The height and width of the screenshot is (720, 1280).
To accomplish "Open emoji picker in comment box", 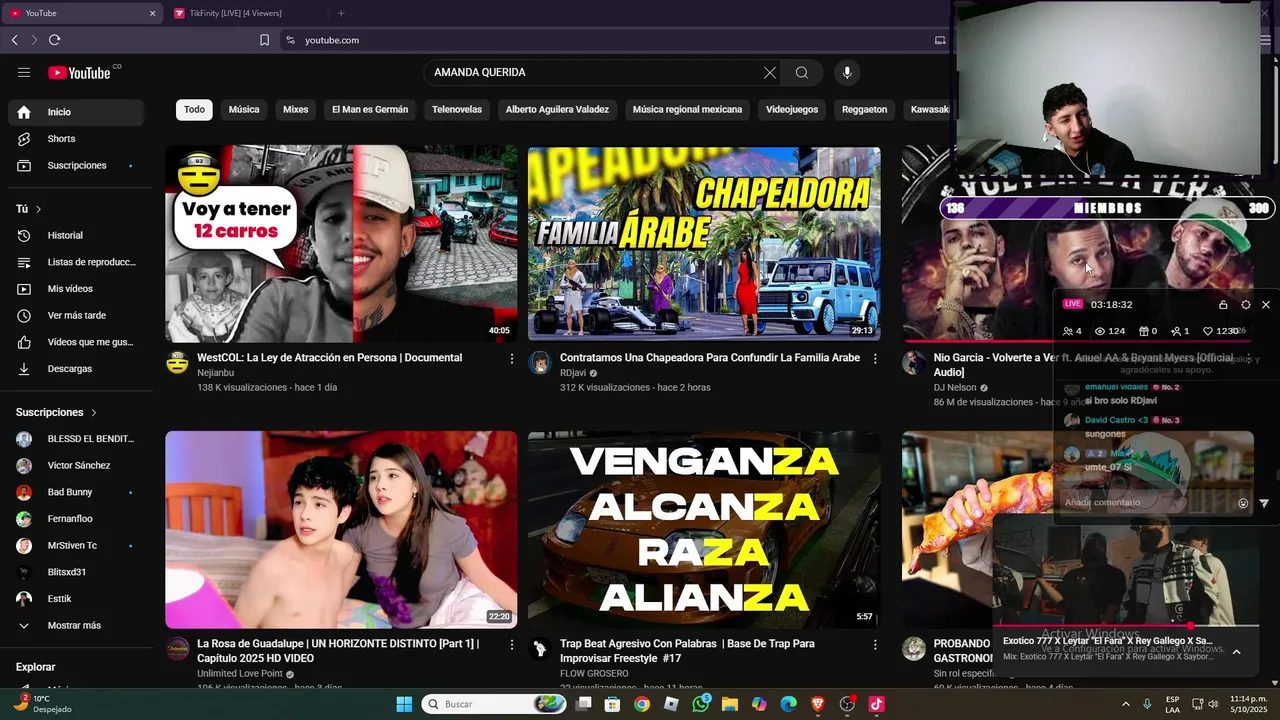I will pos(1243,503).
